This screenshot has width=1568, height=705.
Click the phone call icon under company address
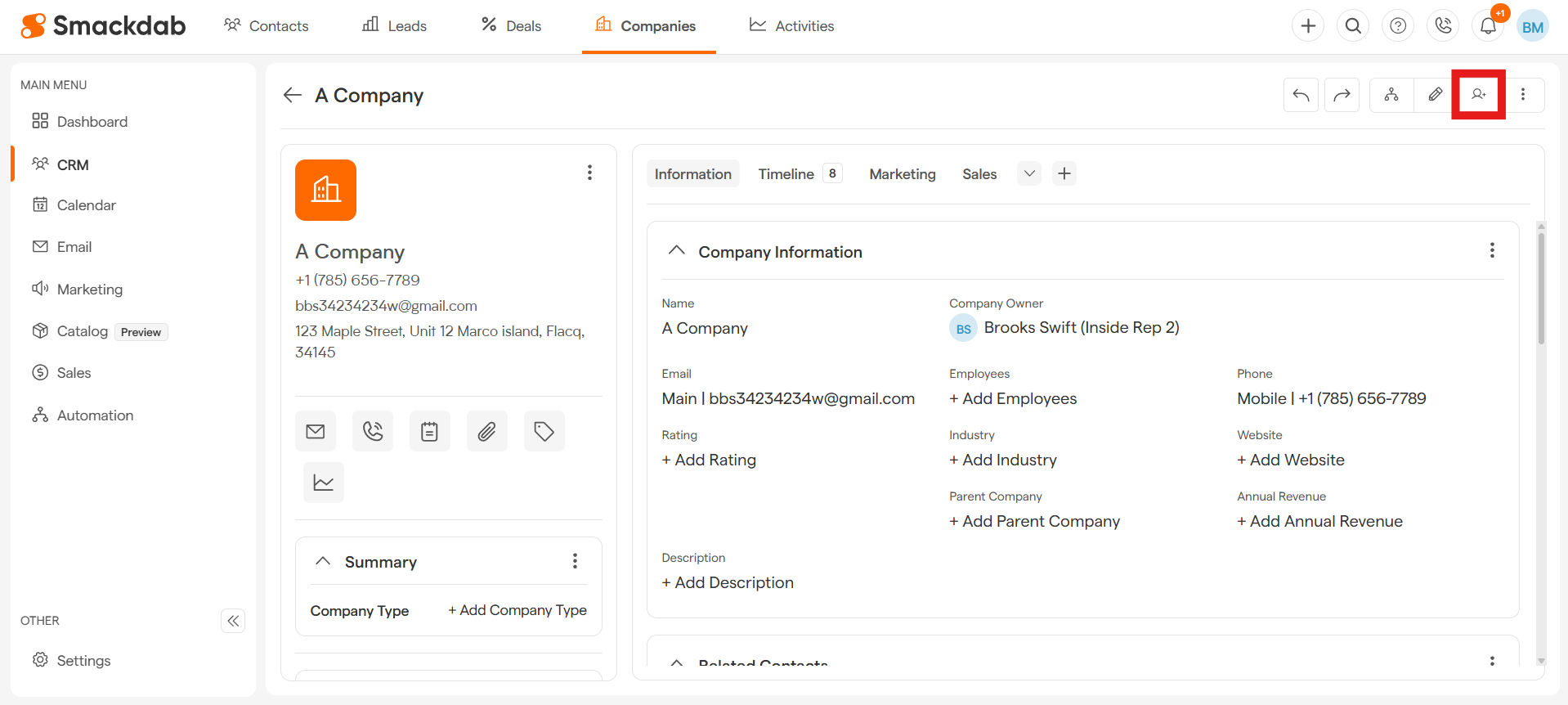point(373,431)
